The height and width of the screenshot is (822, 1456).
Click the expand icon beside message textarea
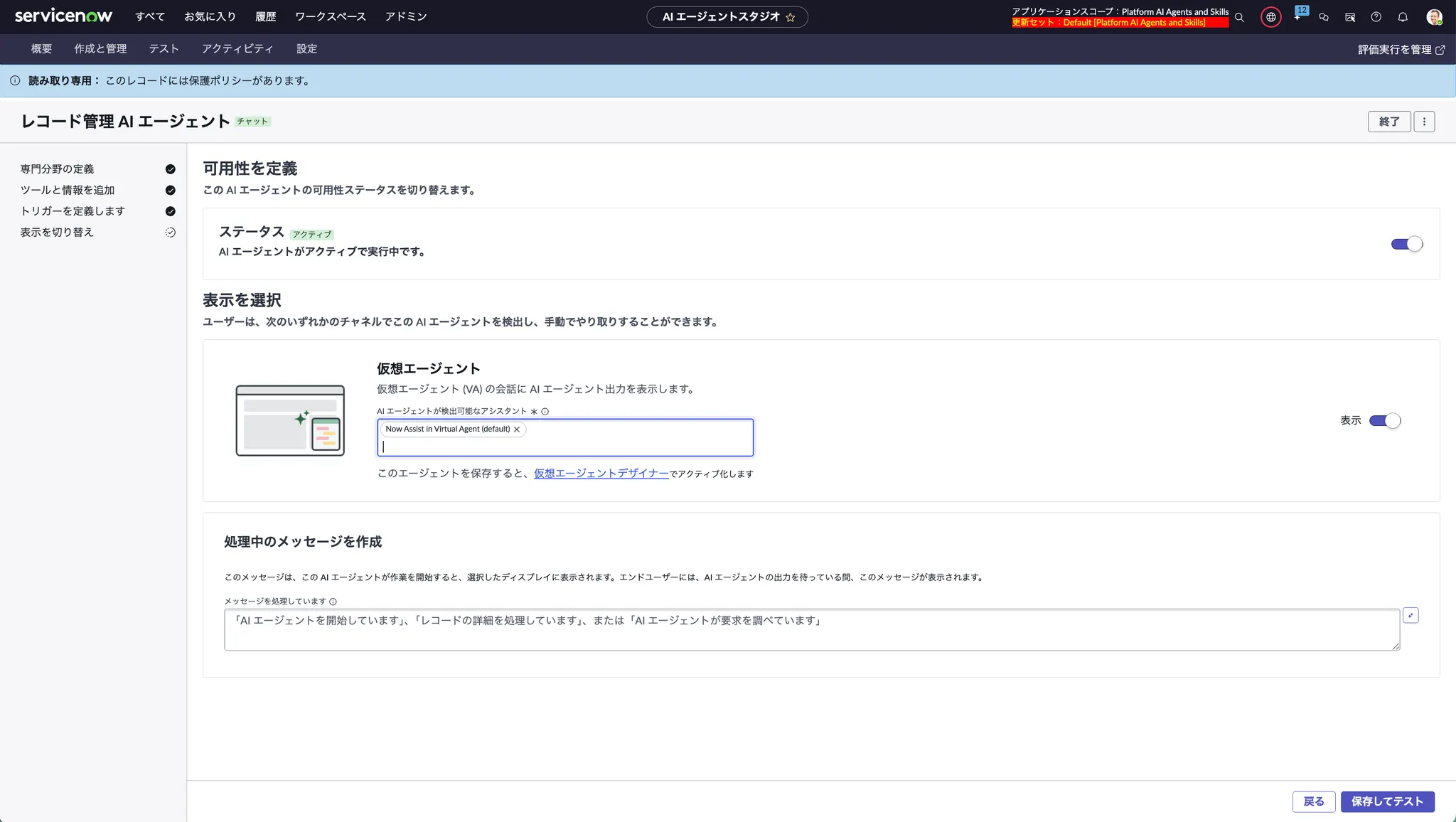pos(1410,616)
